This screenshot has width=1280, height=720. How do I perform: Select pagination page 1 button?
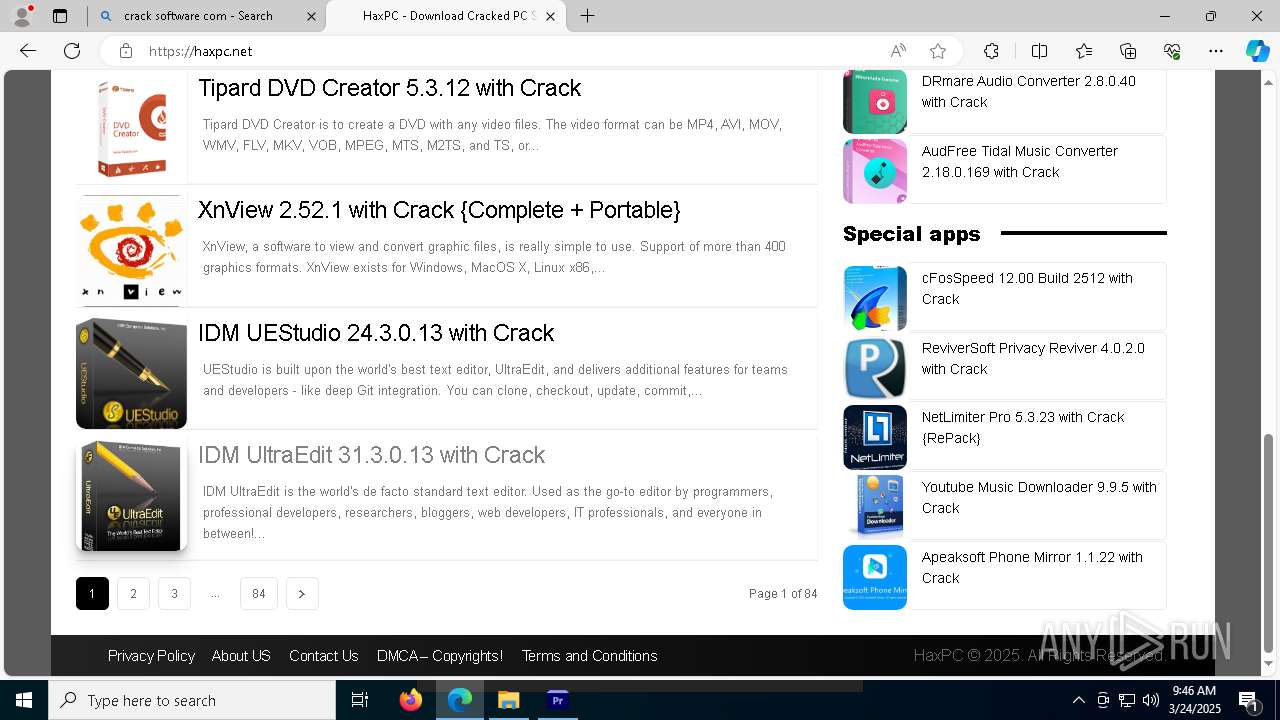click(92, 594)
